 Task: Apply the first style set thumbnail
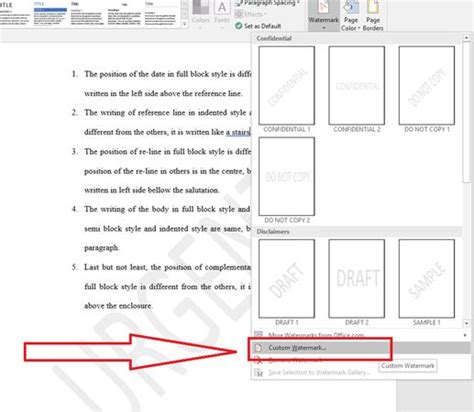pyautogui.click(x=15, y=13)
